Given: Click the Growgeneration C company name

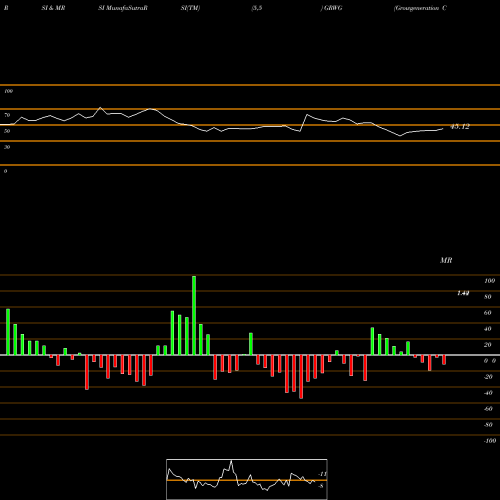Looking at the screenshot, I should click(420, 8).
